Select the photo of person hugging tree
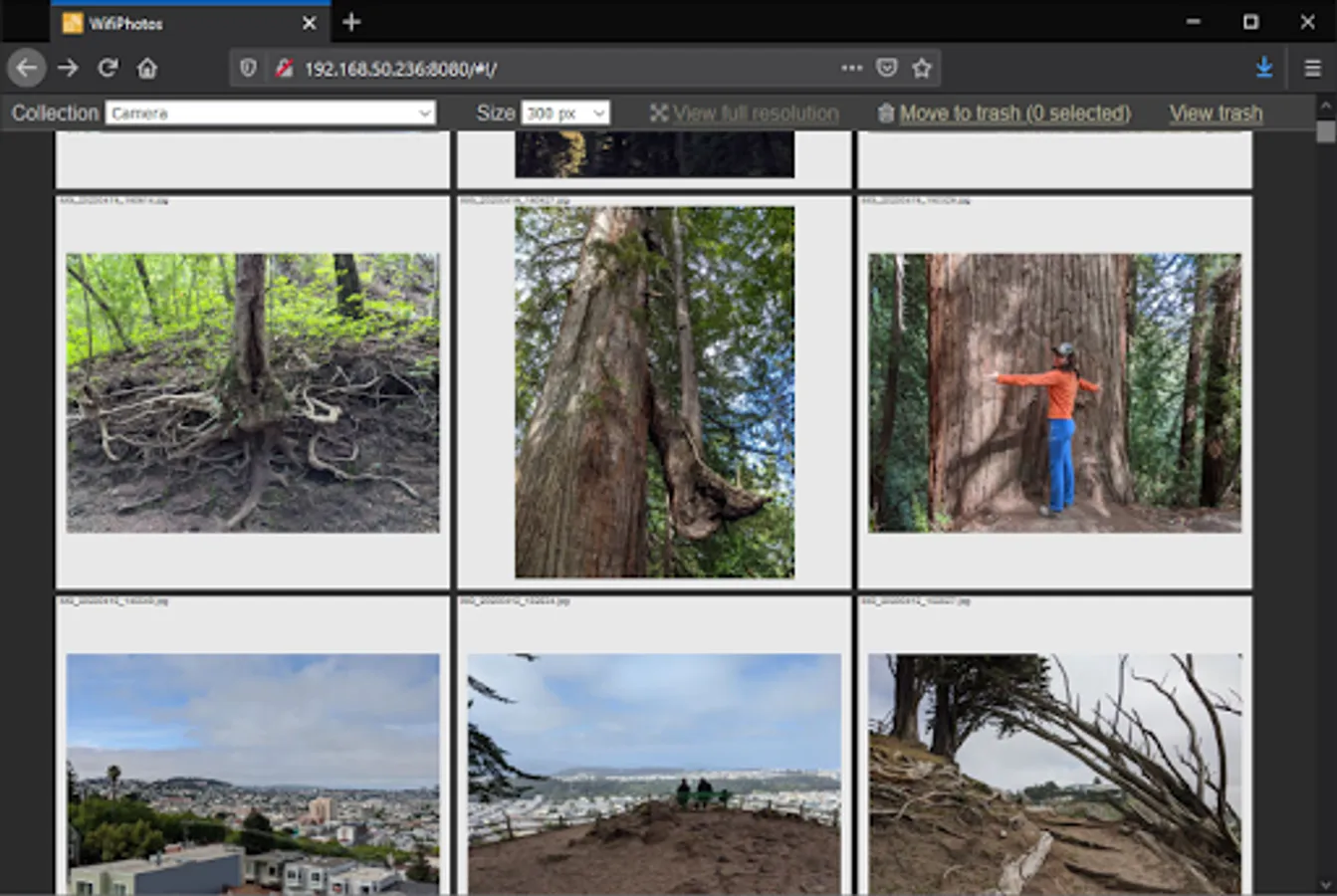This screenshot has width=1337, height=896. (x=1054, y=393)
